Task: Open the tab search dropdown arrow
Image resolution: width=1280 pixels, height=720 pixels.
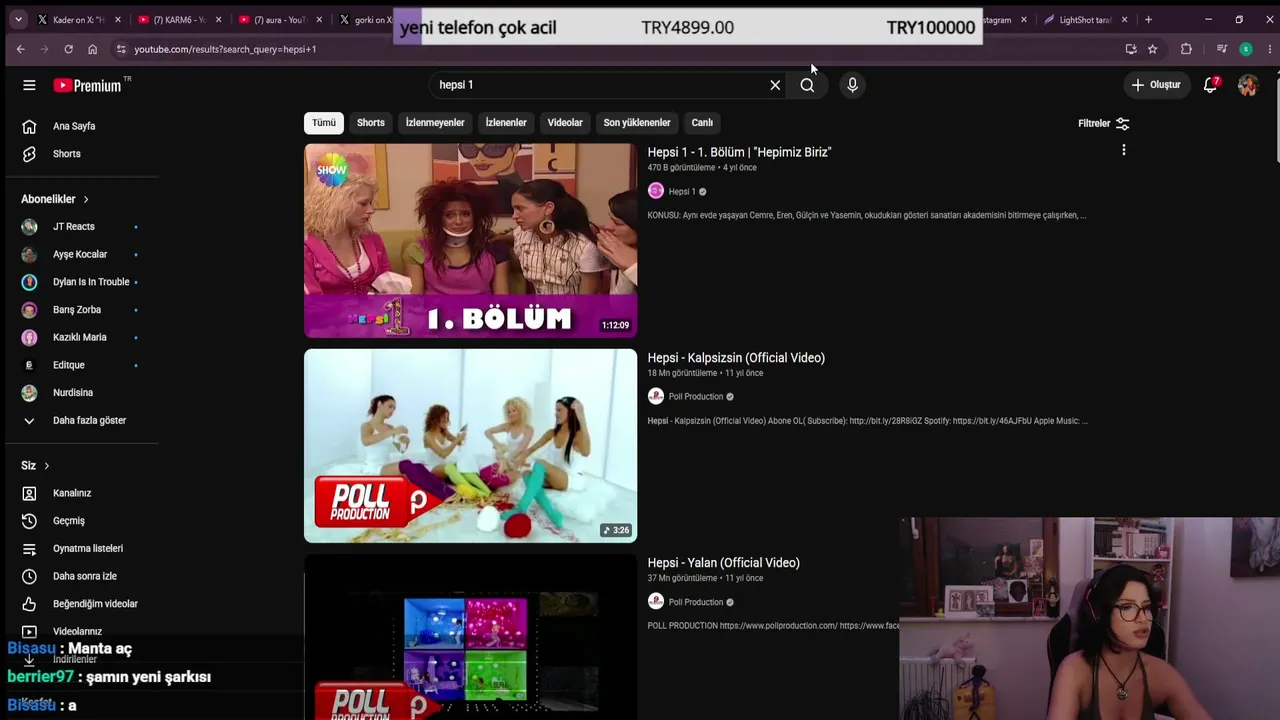Action: pyautogui.click(x=18, y=20)
